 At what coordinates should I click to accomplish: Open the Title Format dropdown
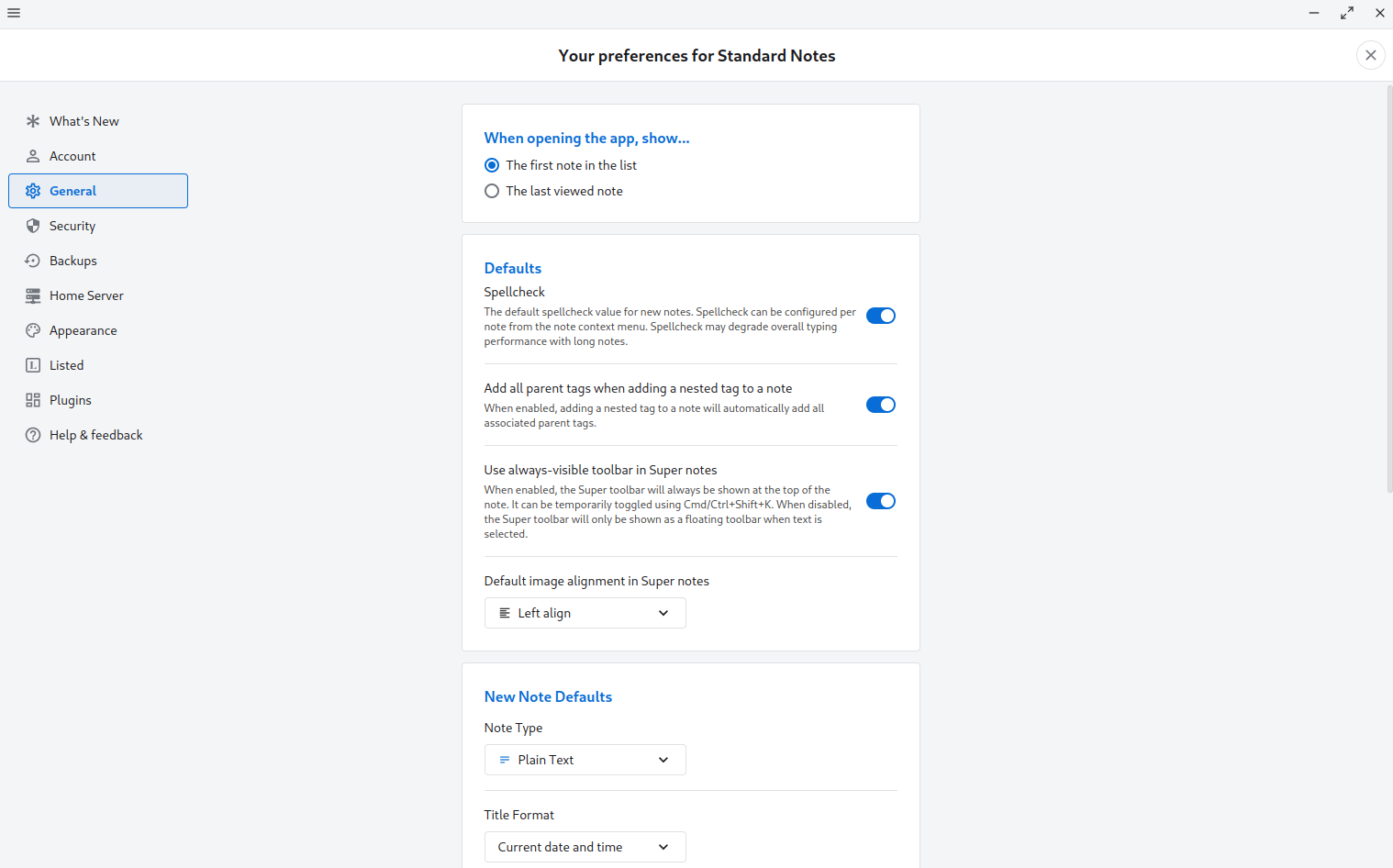[x=585, y=847]
